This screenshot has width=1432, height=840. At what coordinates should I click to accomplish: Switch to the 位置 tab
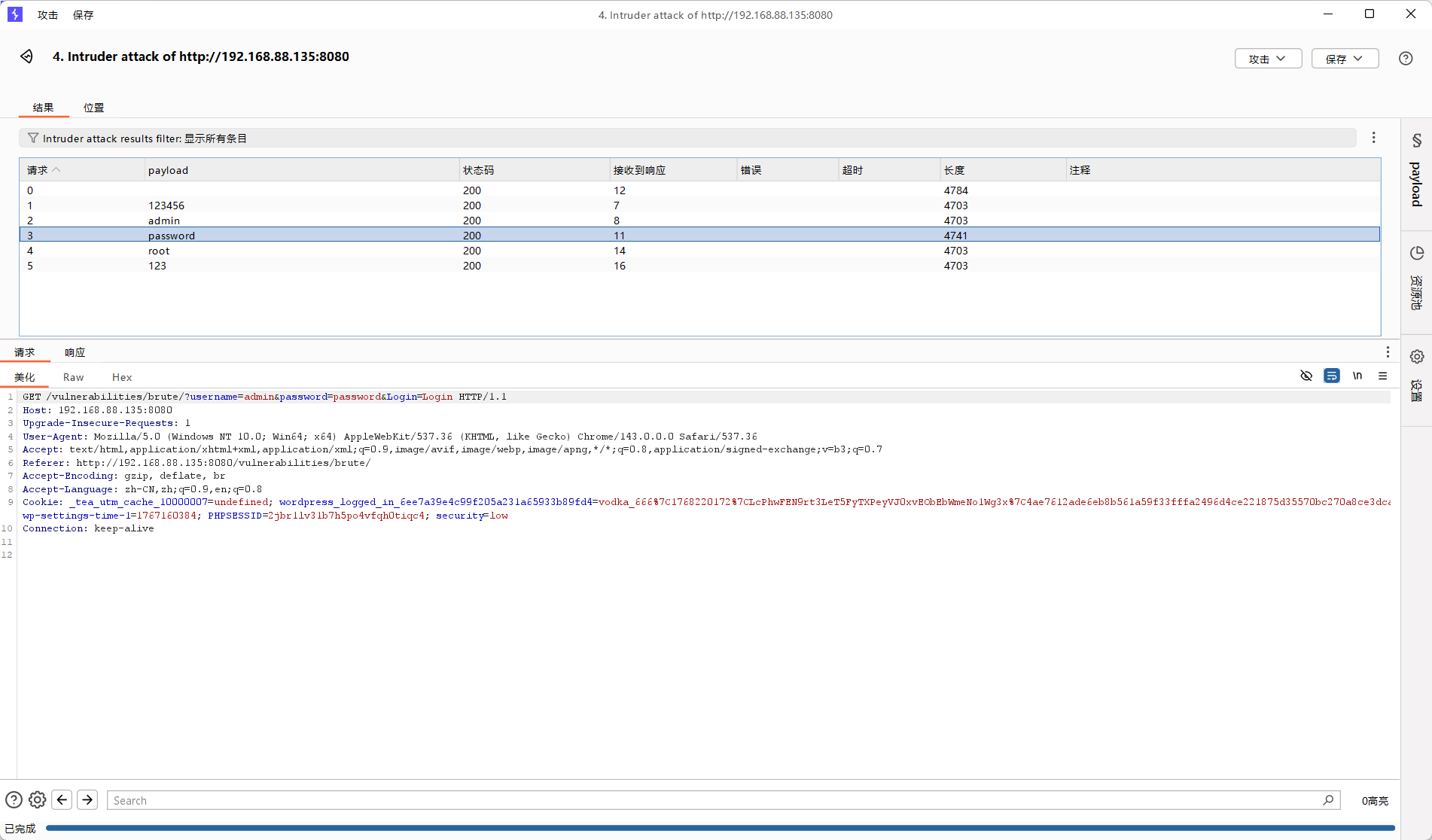pos(93,108)
